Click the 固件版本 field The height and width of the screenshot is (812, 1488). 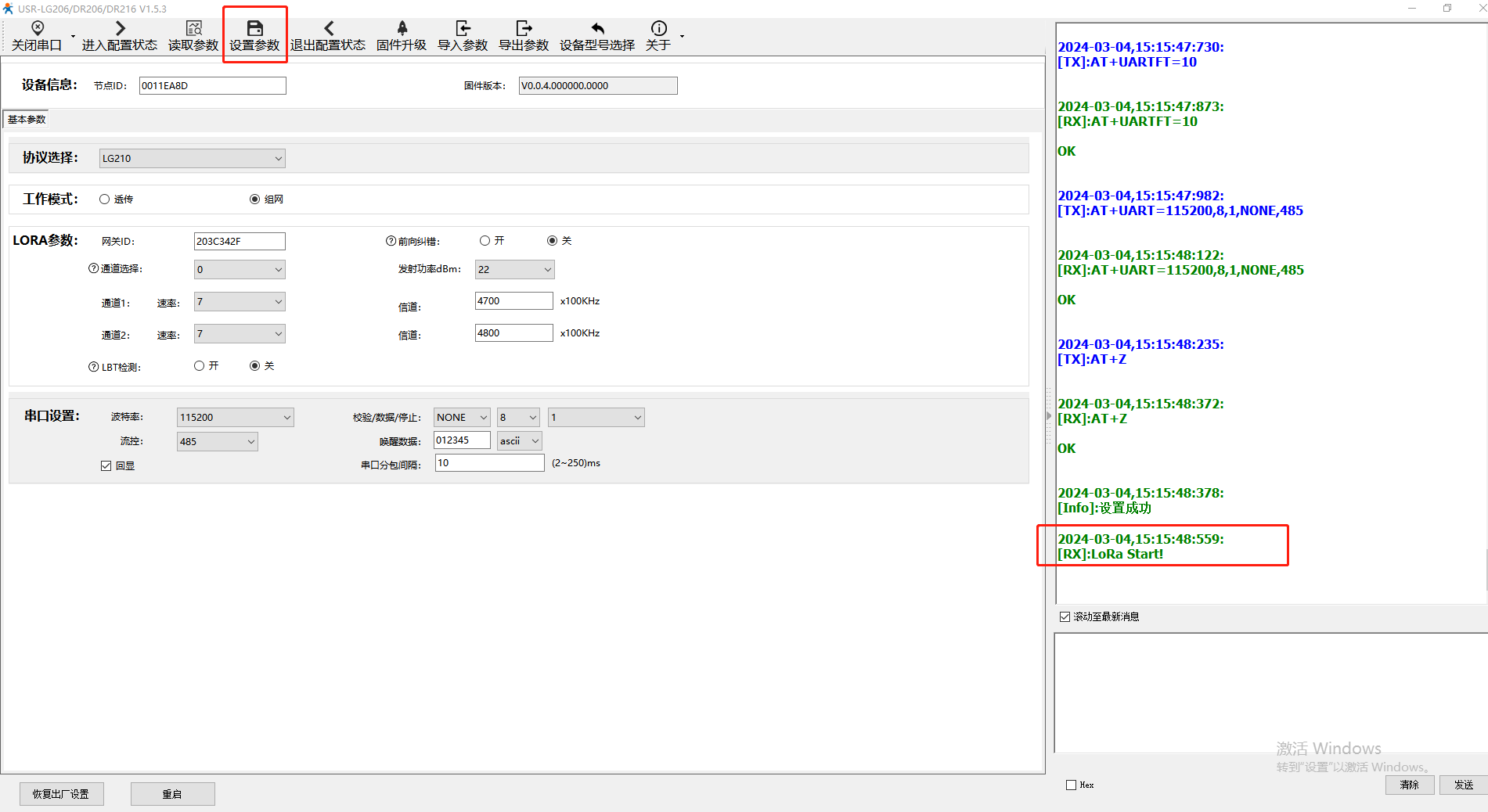coord(598,85)
